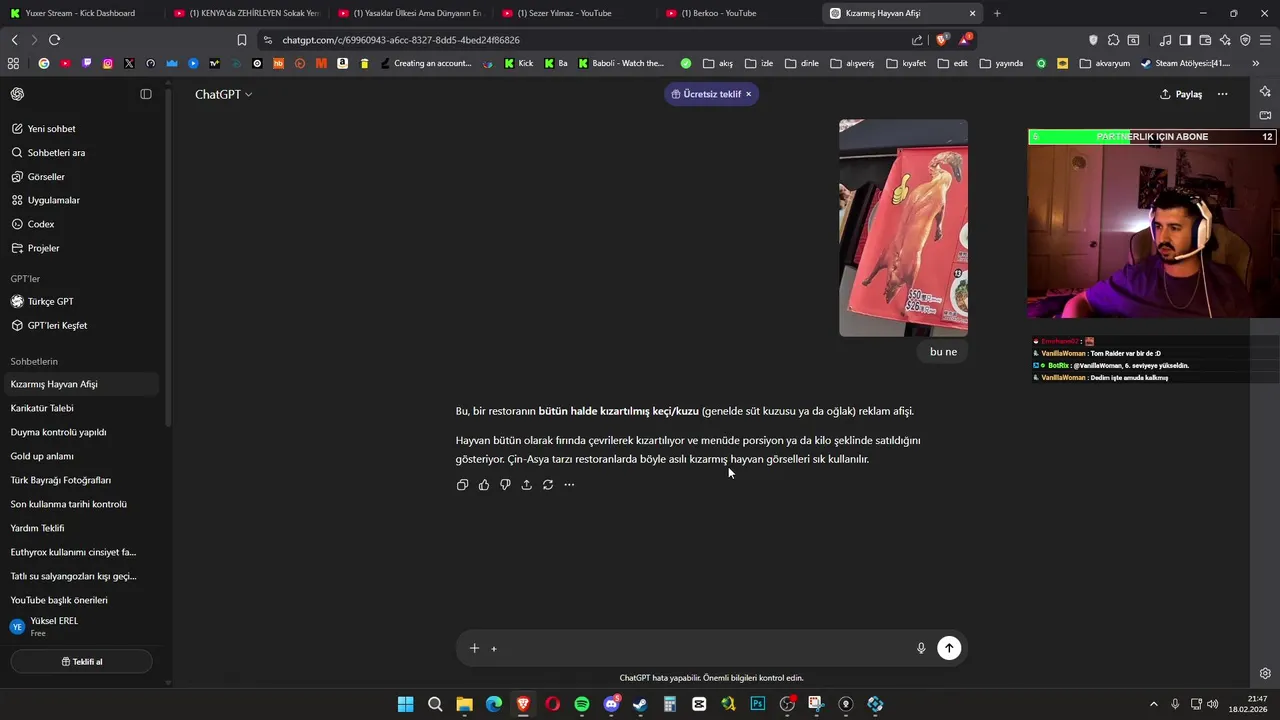Click the plus attach button in composer
Screen dimensions: 1280x720
(474, 648)
